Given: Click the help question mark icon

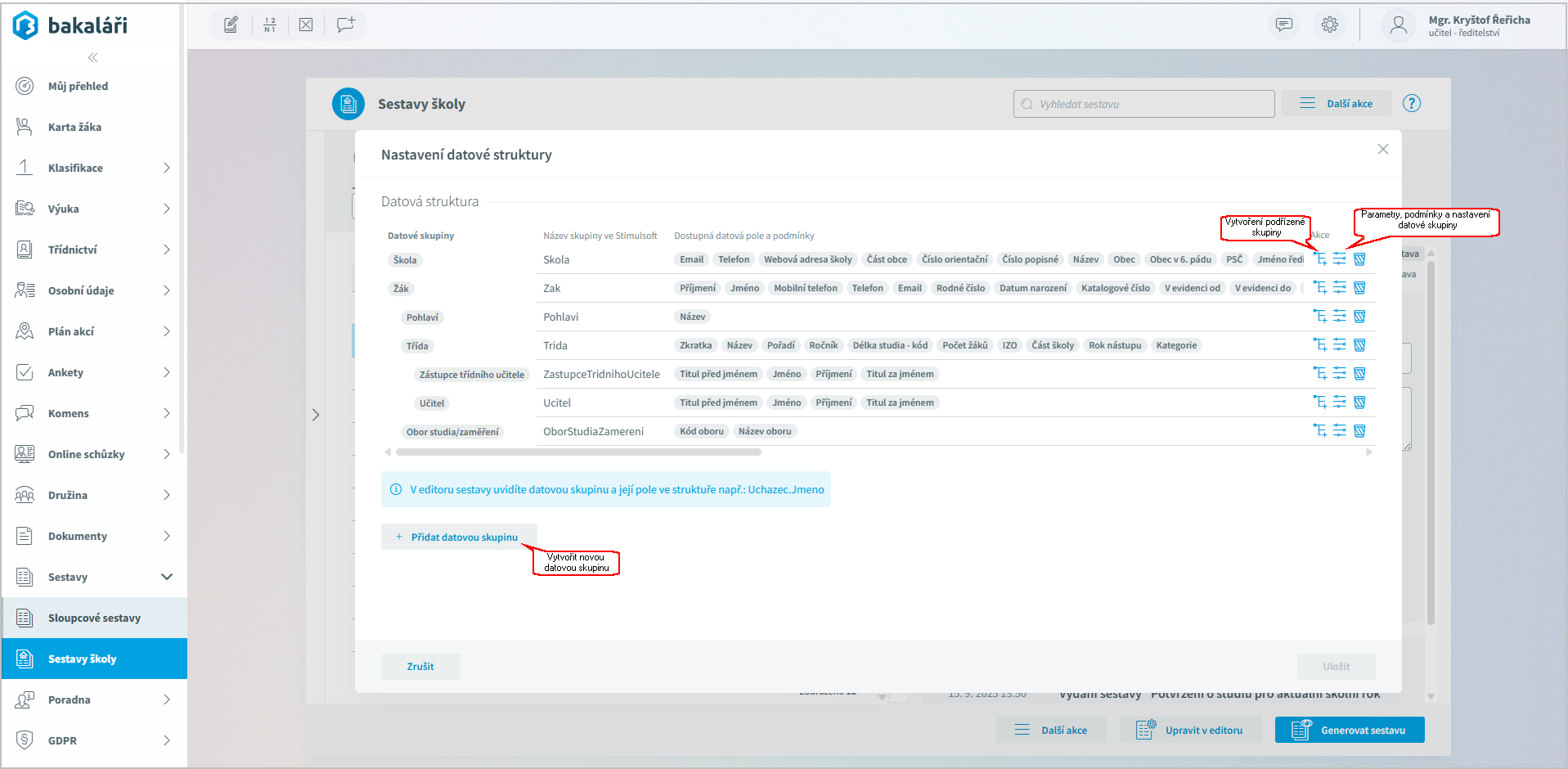Looking at the screenshot, I should pyautogui.click(x=1412, y=104).
